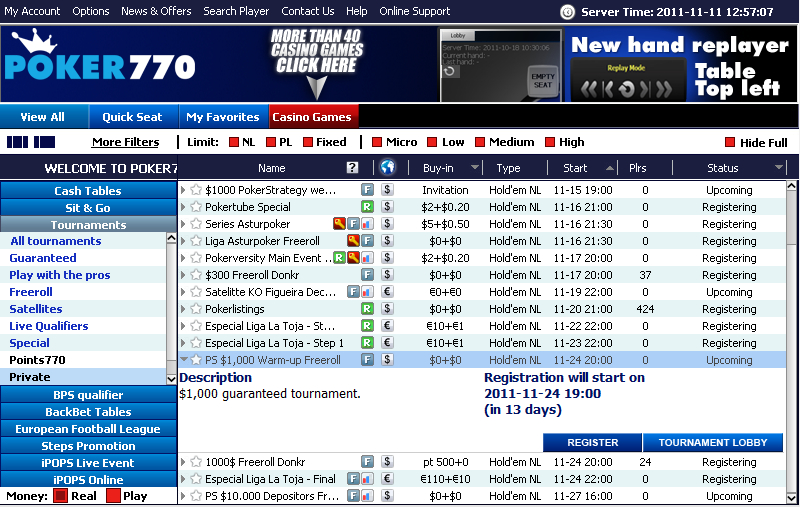Click the green R icon on Pokerlistings row
The height and width of the screenshot is (507, 800).
coord(367,309)
